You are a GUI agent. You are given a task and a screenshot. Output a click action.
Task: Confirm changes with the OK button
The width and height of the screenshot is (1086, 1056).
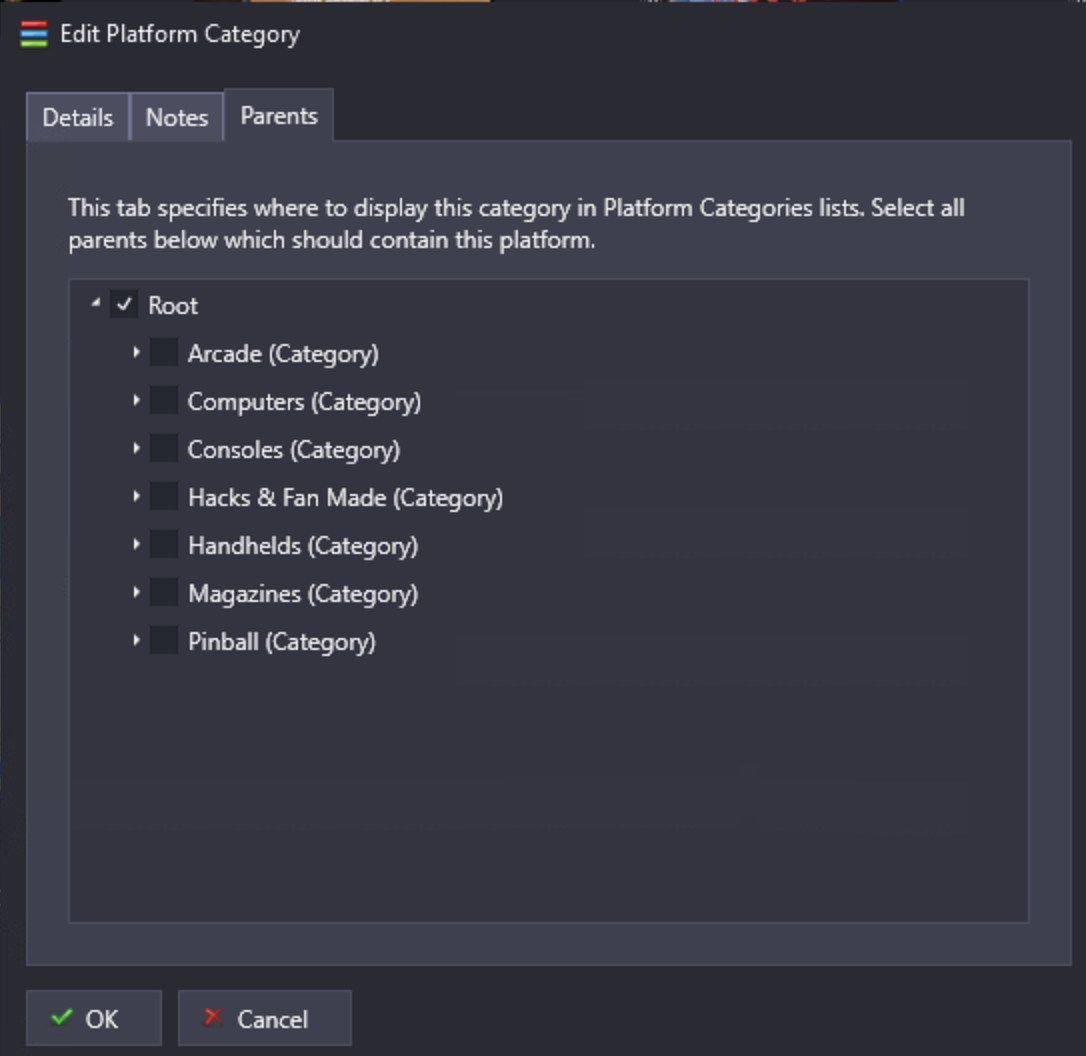point(94,1018)
